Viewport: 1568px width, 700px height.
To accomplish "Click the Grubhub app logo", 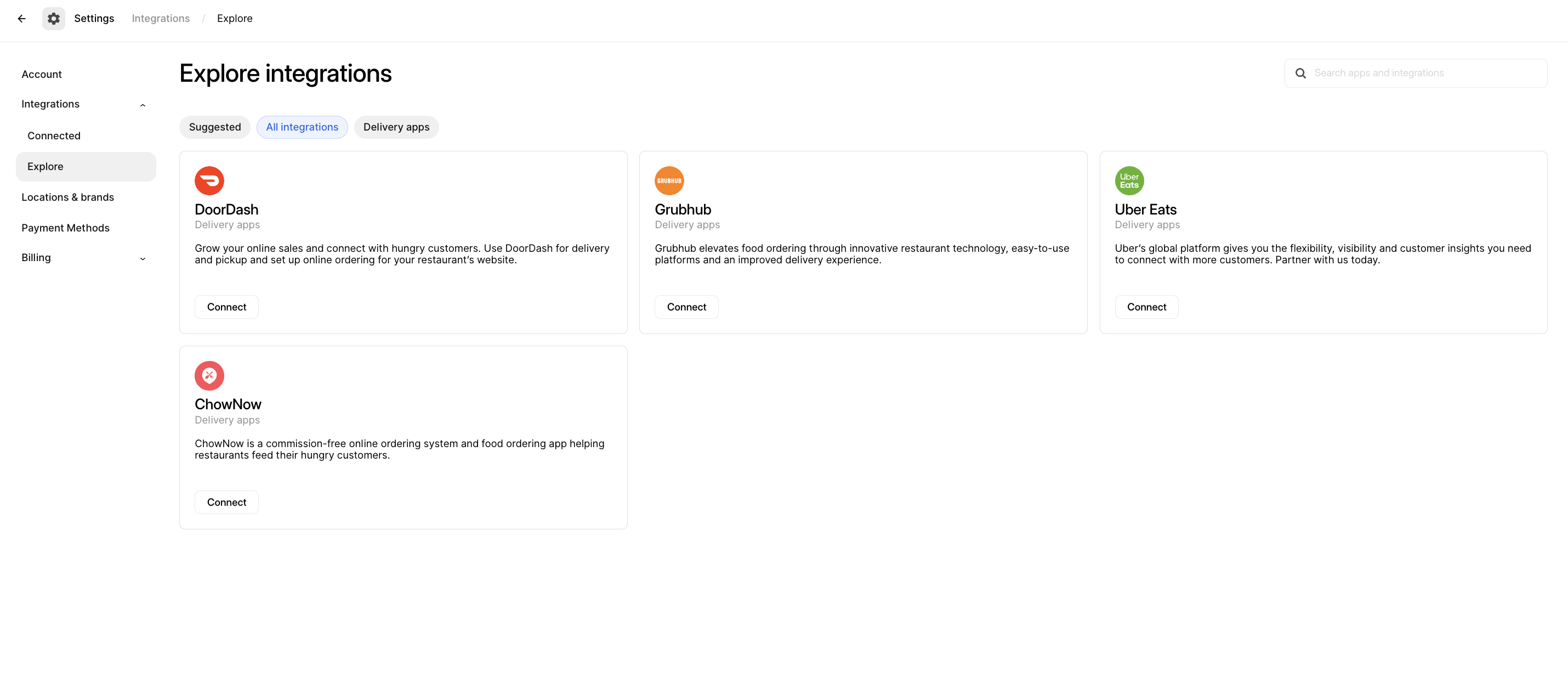I will tap(669, 180).
